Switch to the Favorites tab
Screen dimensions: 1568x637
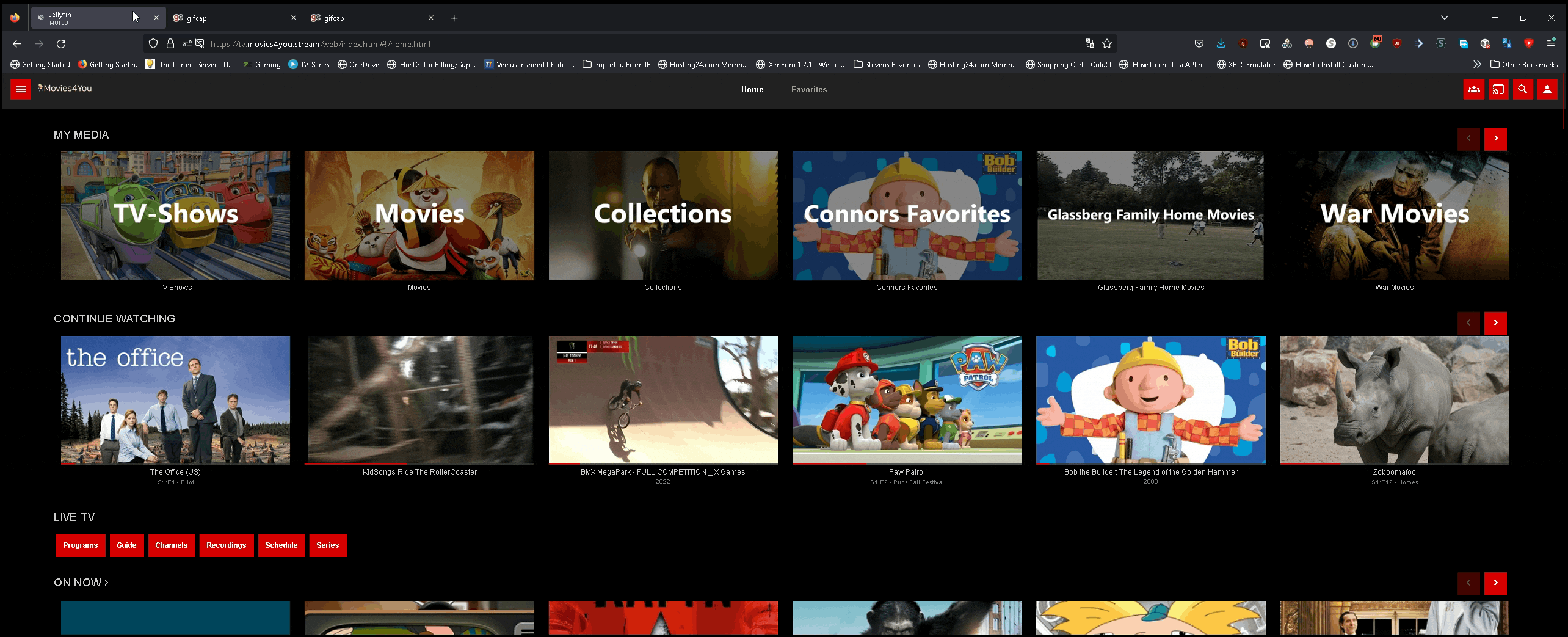[x=808, y=90]
